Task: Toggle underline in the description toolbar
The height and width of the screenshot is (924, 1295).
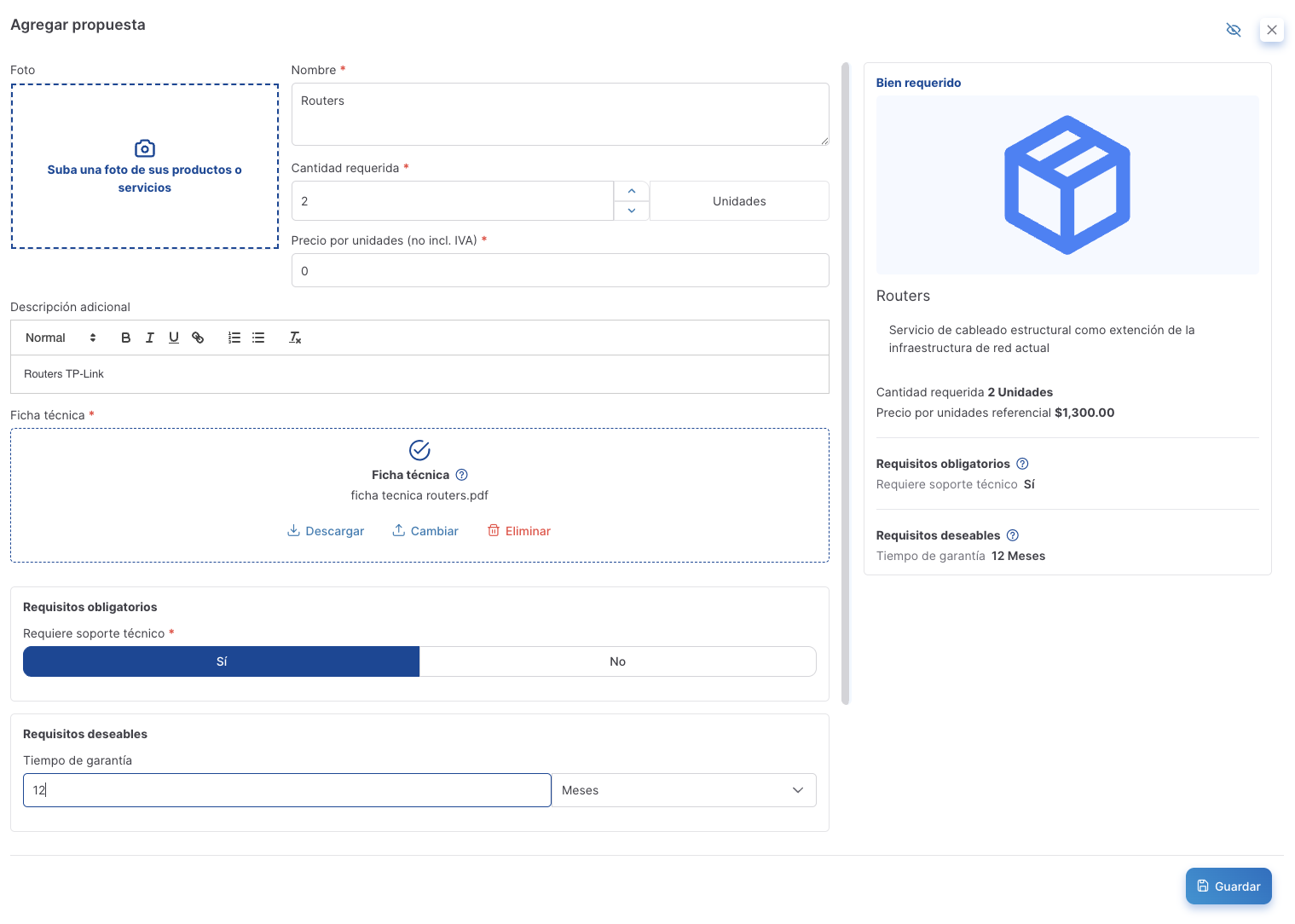Action: coord(174,338)
